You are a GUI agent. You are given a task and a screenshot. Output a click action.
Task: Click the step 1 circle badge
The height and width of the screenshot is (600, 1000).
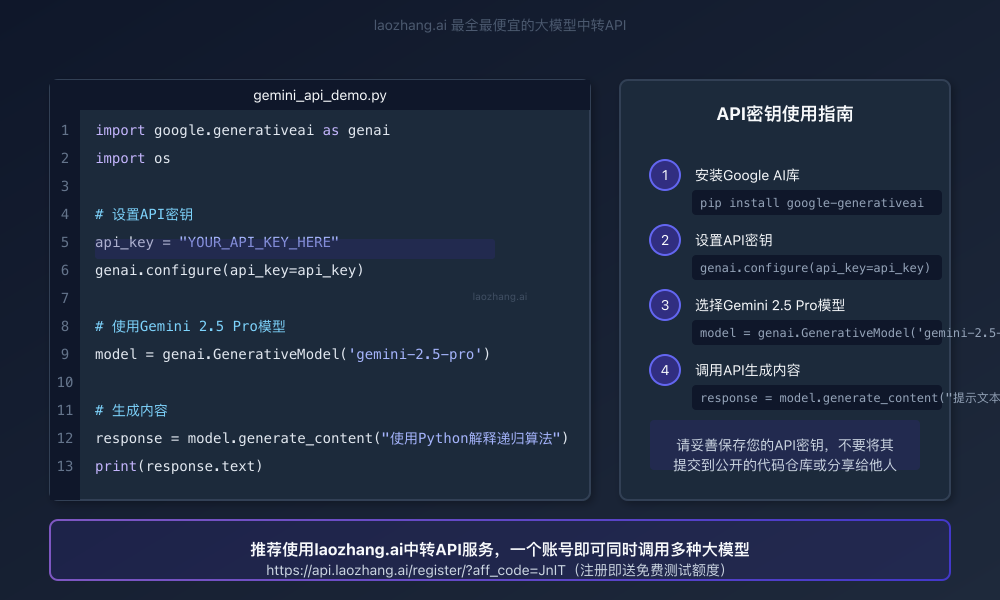click(x=665, y=175)
